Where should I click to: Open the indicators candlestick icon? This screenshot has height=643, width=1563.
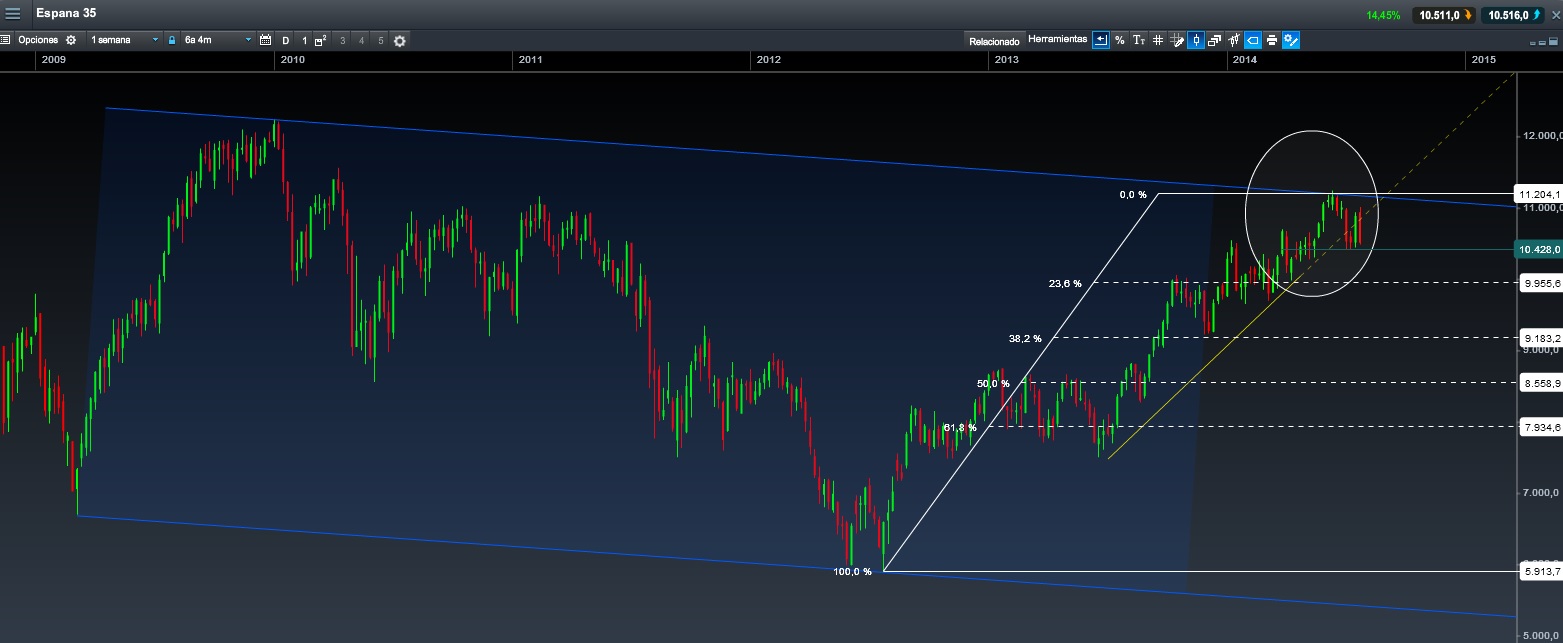(x=1233, y=40)
